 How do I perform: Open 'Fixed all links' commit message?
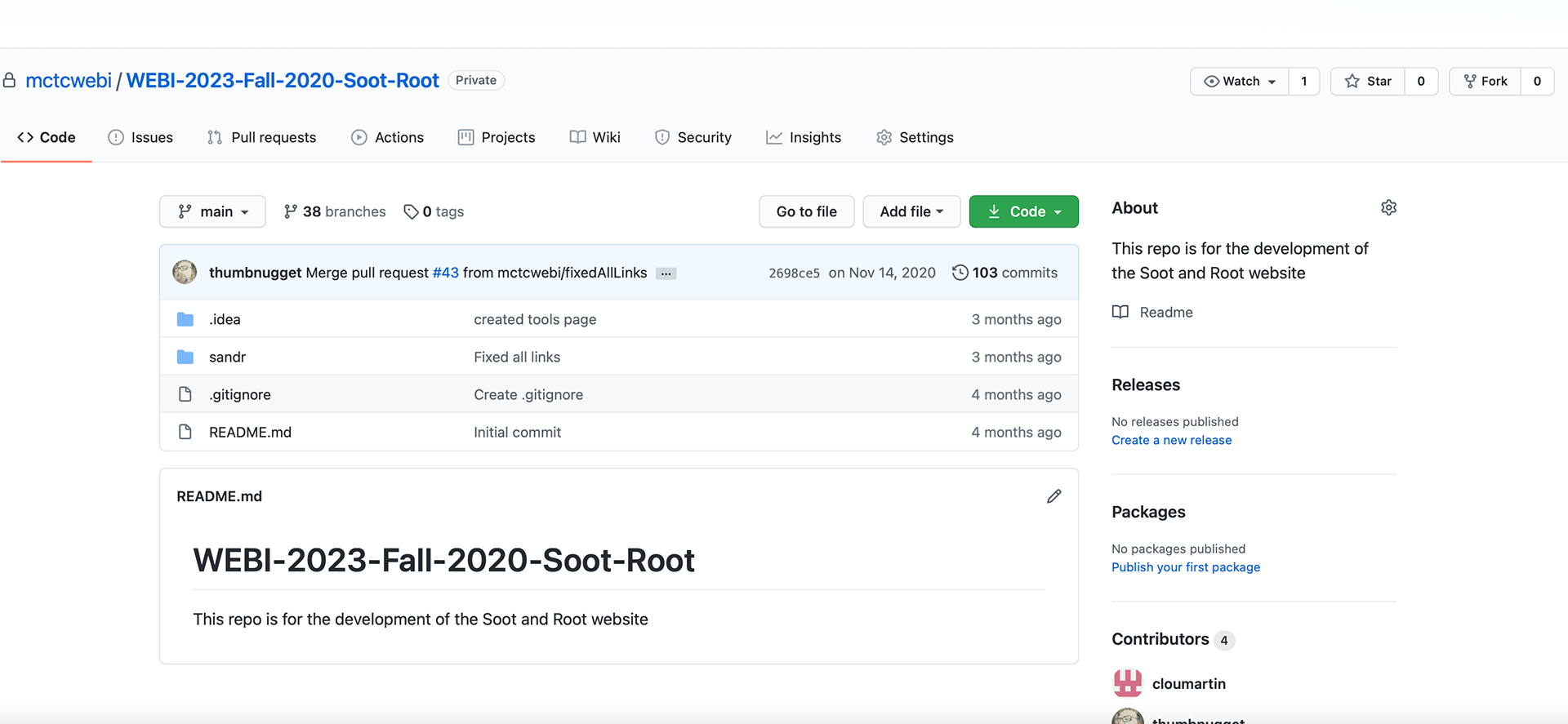517,357
